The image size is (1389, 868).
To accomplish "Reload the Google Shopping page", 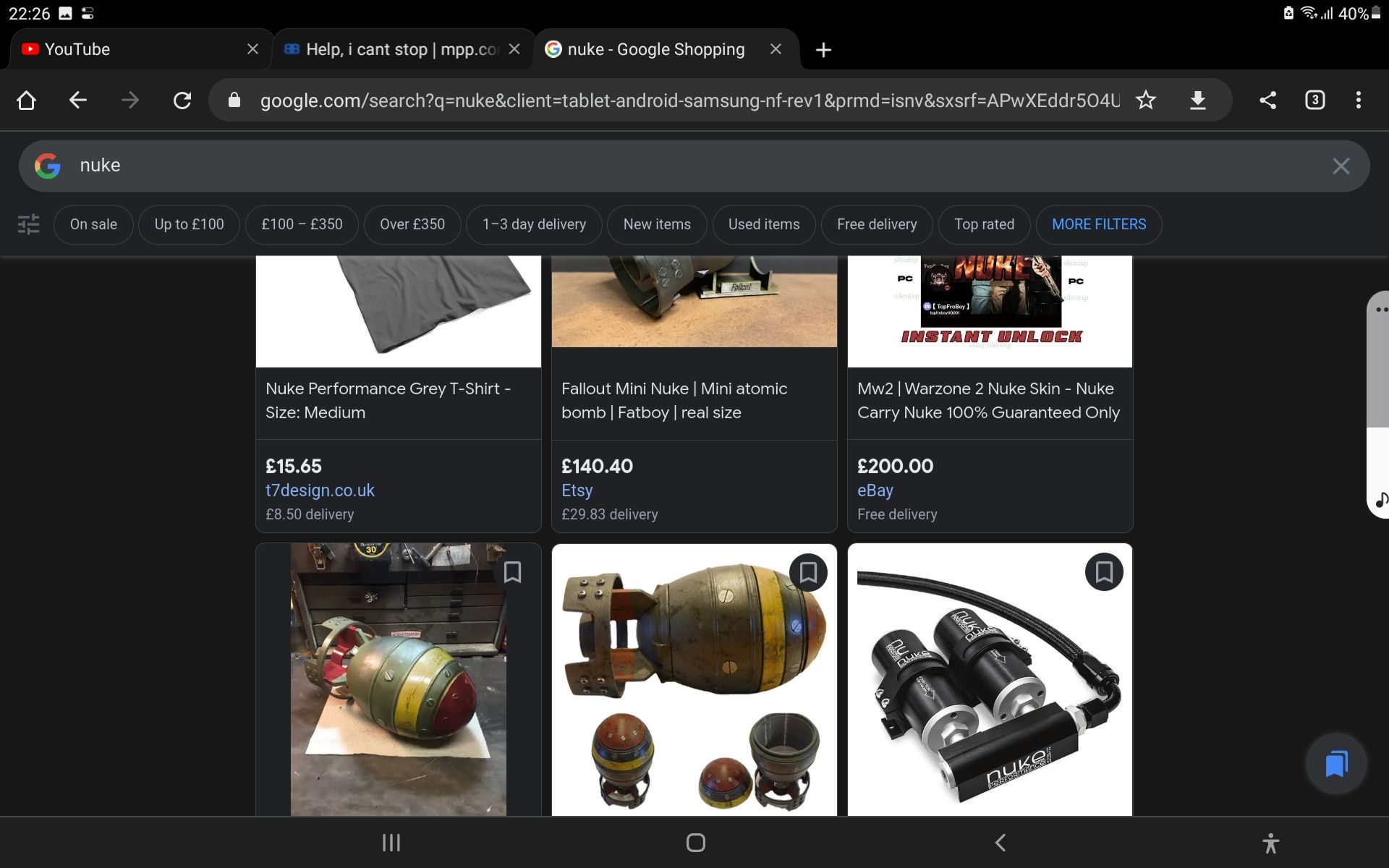I will [x=182, y=100].
